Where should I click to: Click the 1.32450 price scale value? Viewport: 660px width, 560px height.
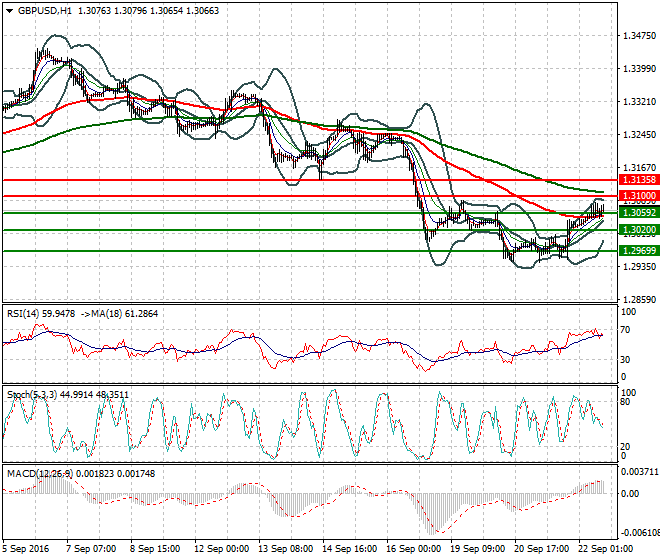tap(639, 135)
